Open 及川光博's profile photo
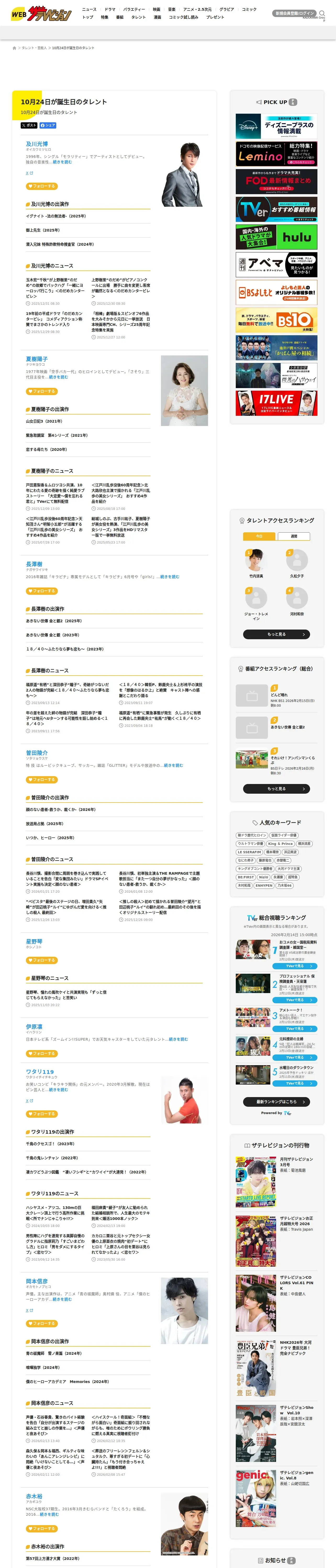336x1568 pixels. [184, 174]
